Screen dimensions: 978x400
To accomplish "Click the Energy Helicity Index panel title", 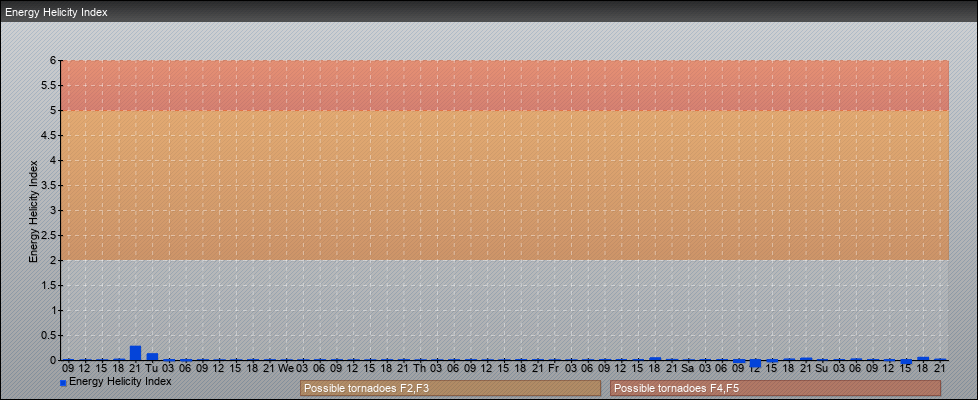I will click(57, 12).
